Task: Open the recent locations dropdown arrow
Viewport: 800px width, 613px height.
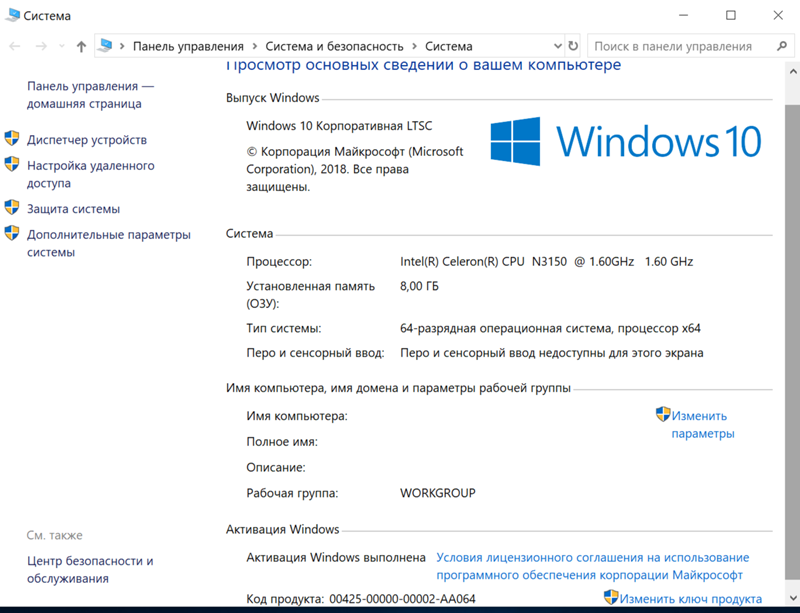Action: (x=62, y=46)
